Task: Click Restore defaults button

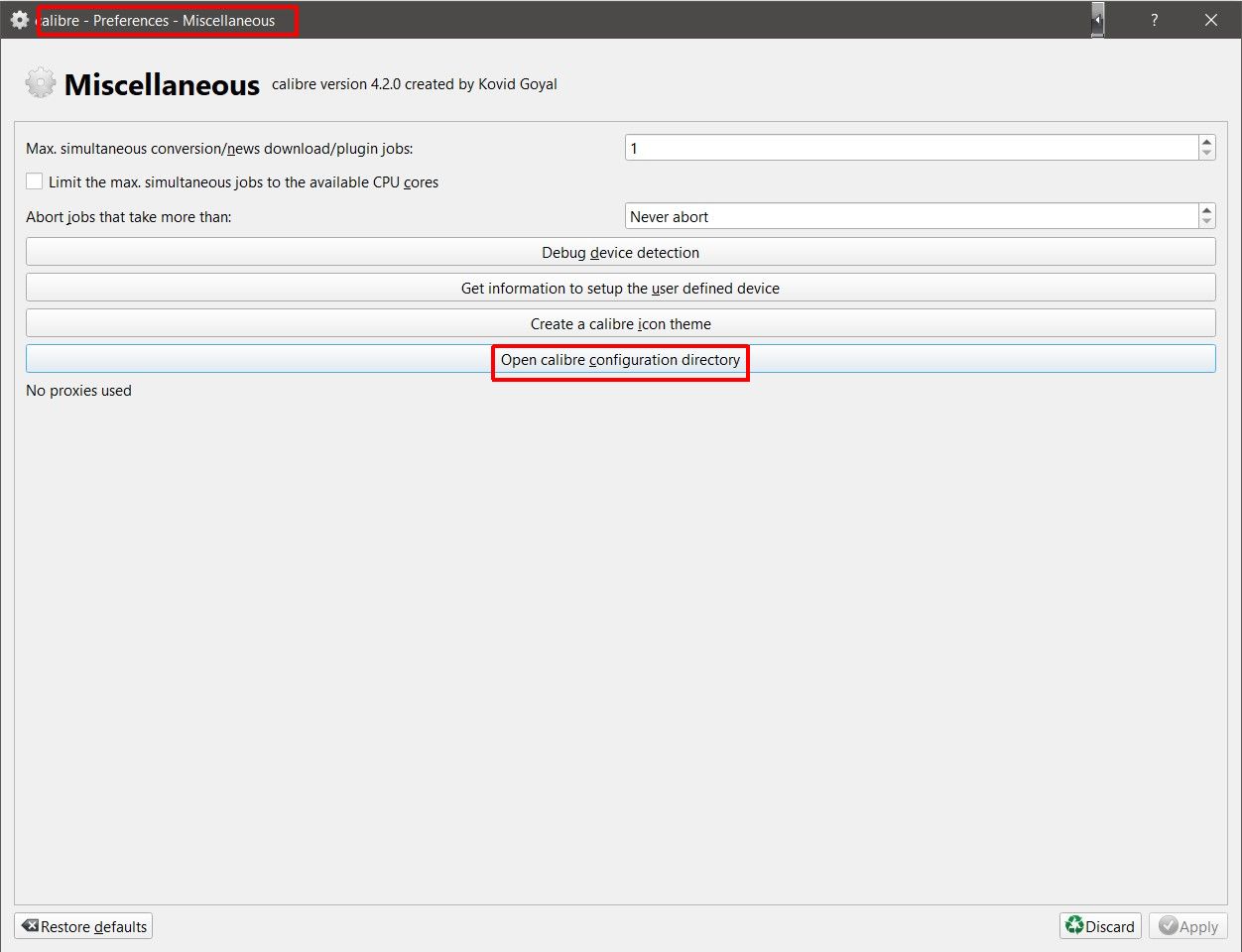Action: [83, 926]
